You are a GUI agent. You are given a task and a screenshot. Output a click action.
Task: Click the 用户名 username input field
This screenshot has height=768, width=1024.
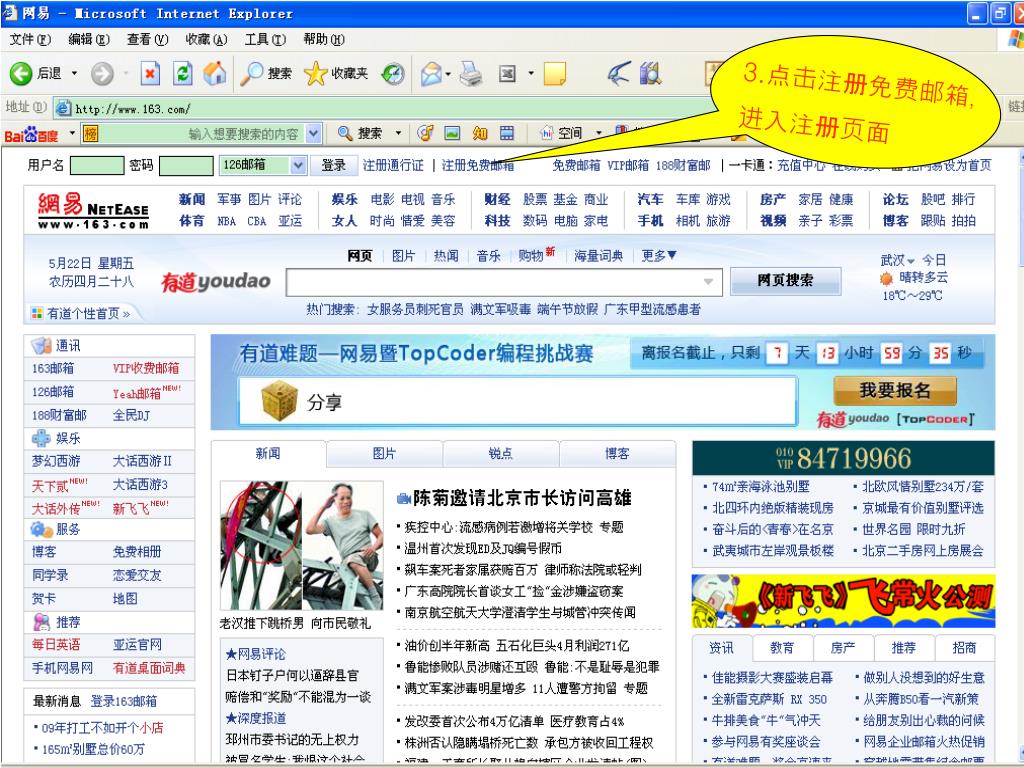pyautogui.click(x=97, y=165)
